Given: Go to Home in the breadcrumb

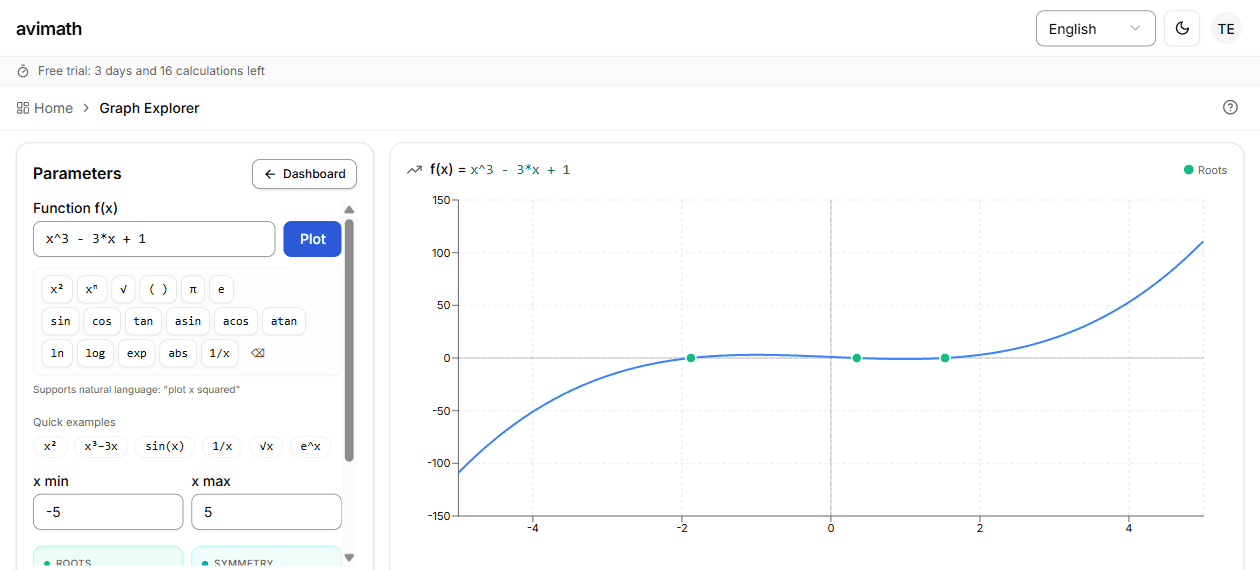Looking at the screenshot, I should point(53,108).
